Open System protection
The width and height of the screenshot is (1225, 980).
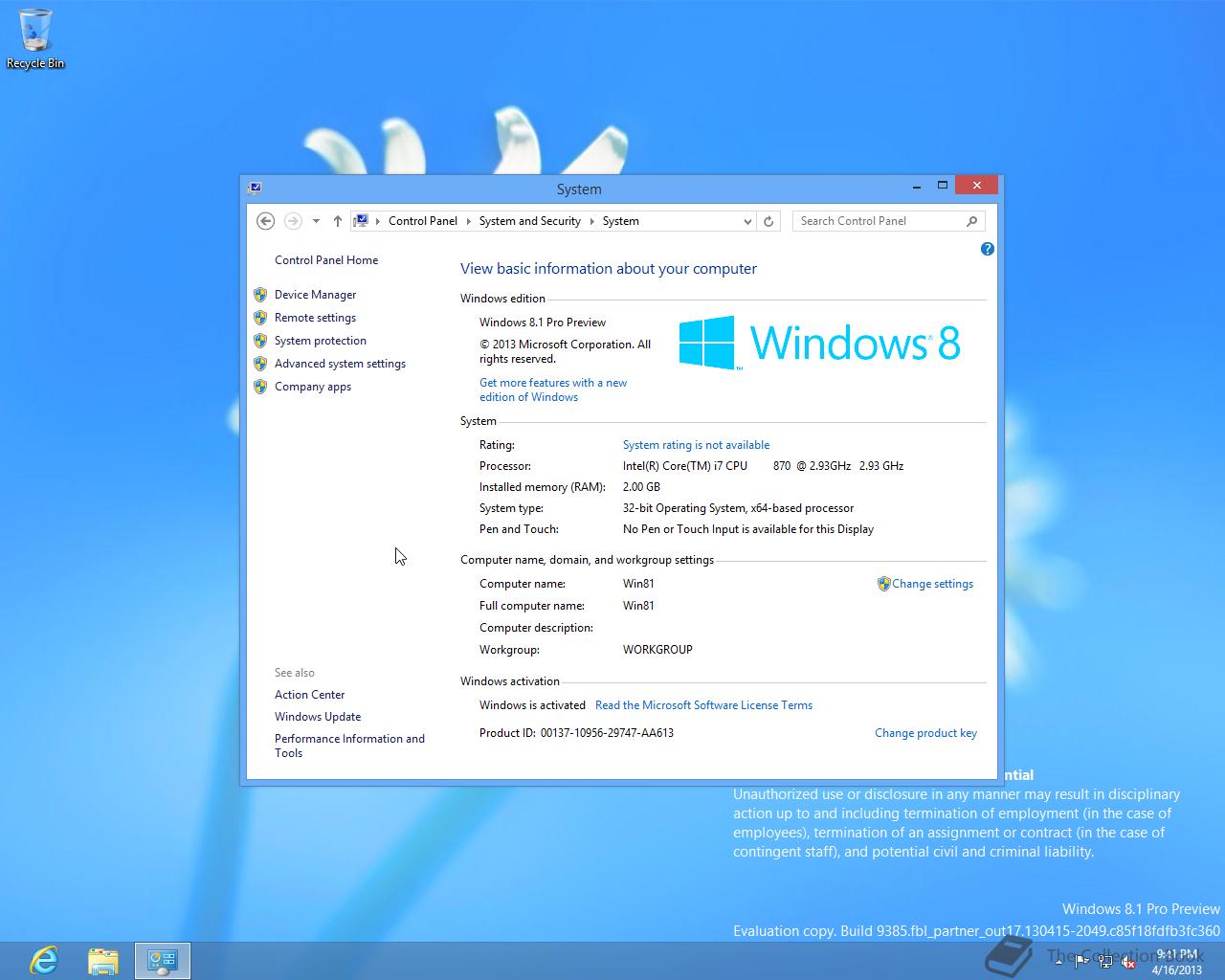pyautogui.click(x=321, y=341)
